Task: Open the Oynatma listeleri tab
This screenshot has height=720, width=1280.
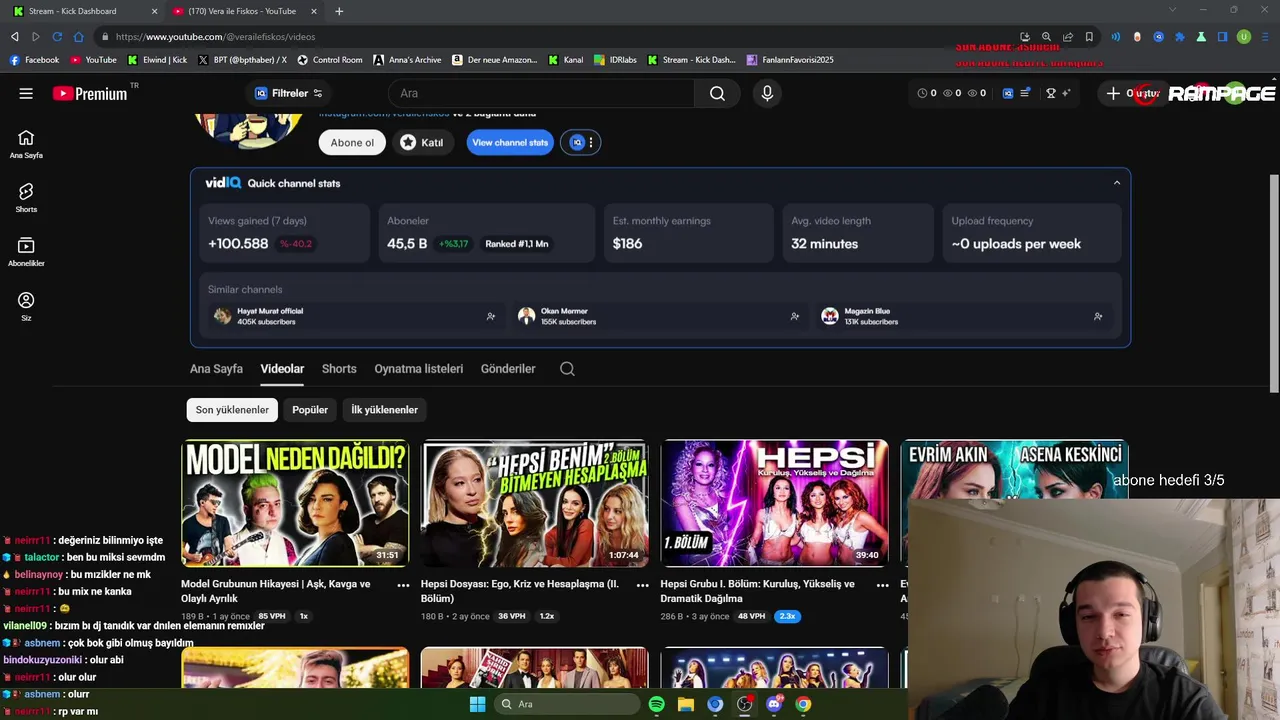Action: [418, 369]
